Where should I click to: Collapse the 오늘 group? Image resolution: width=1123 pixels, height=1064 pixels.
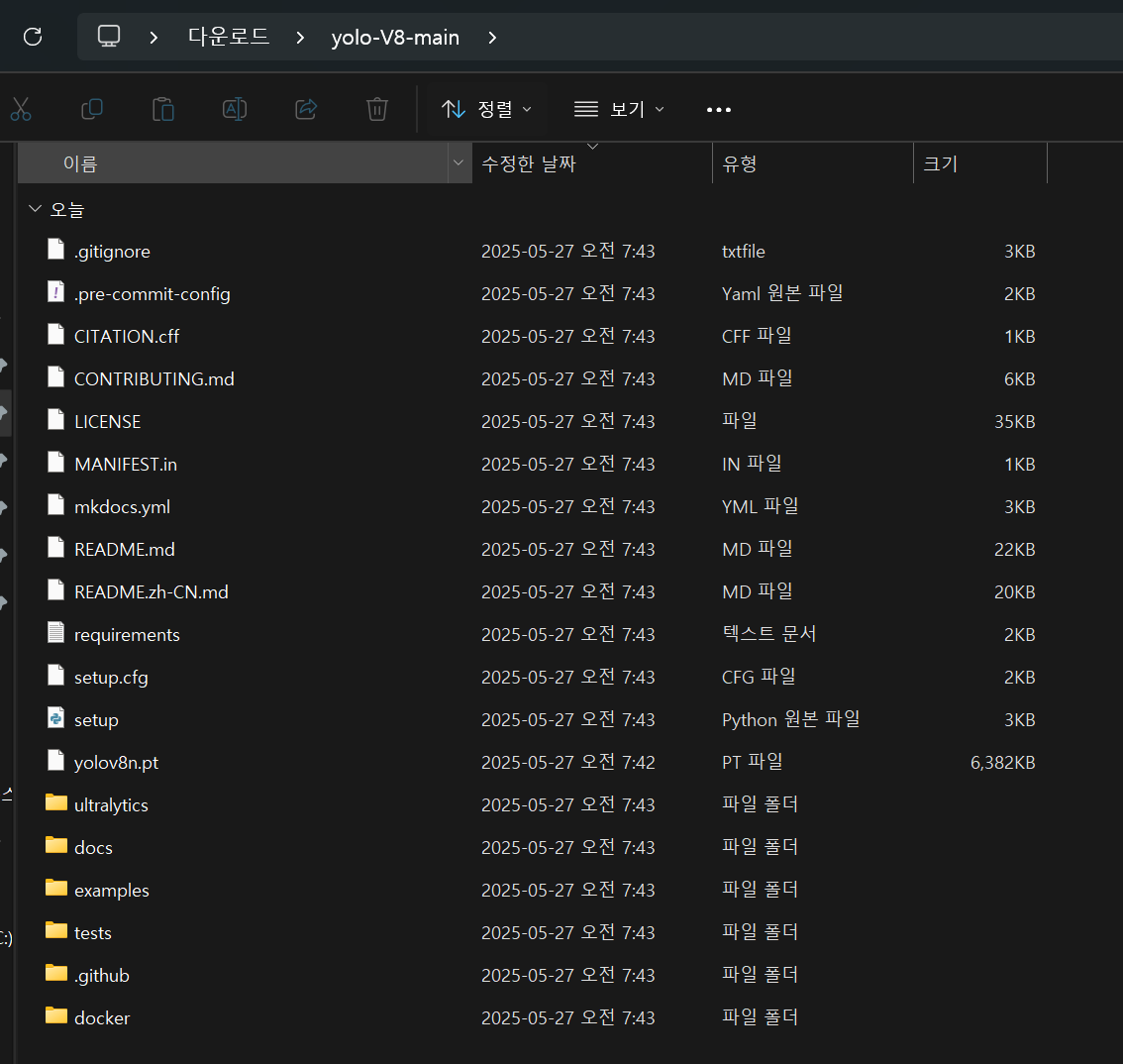click(x=35, y=208)
